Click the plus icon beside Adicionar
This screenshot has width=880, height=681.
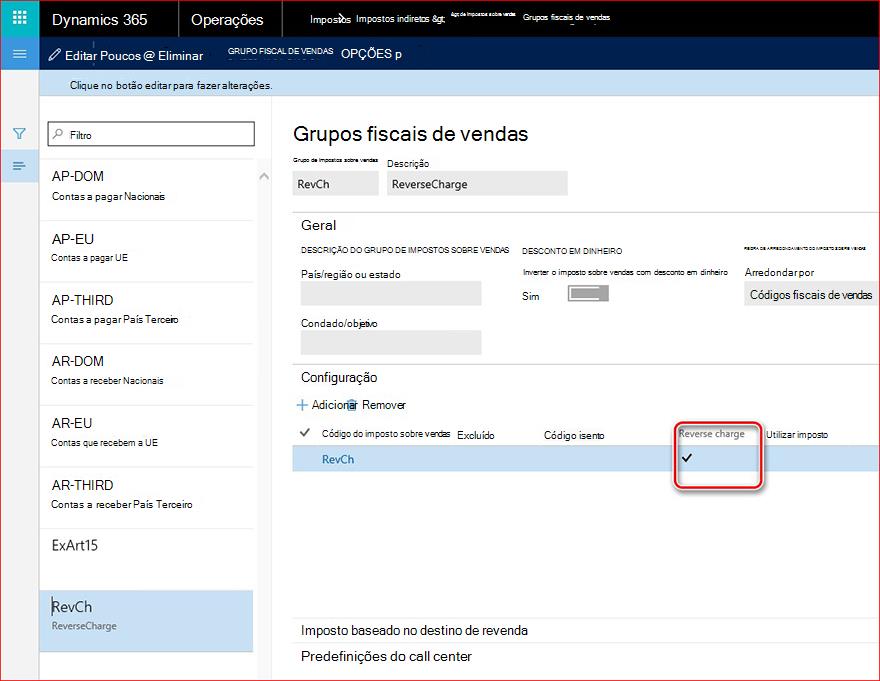tap(302, 405)
